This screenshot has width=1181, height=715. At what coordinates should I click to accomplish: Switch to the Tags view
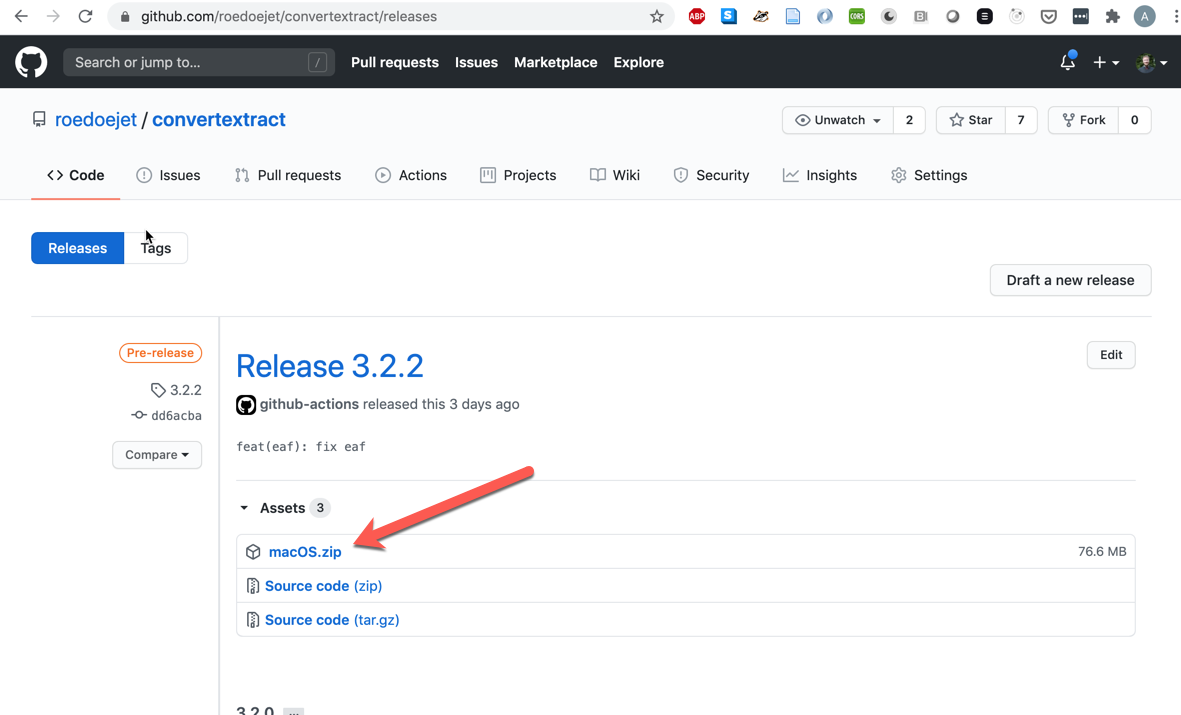coord(156,248)
